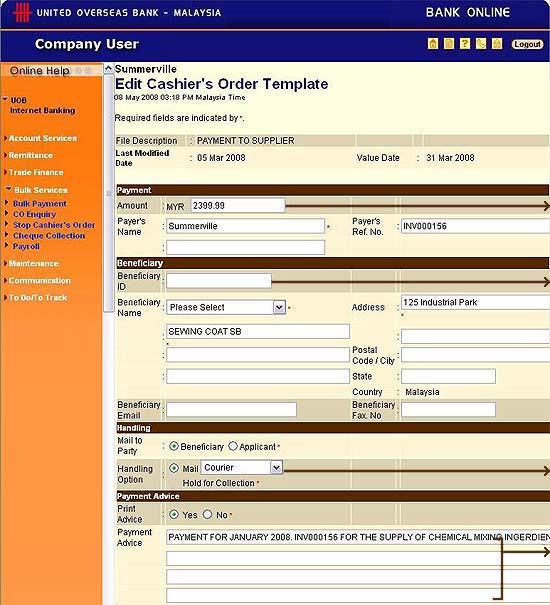
Task: Log out of Bank Online
Action: pos(527,44)
